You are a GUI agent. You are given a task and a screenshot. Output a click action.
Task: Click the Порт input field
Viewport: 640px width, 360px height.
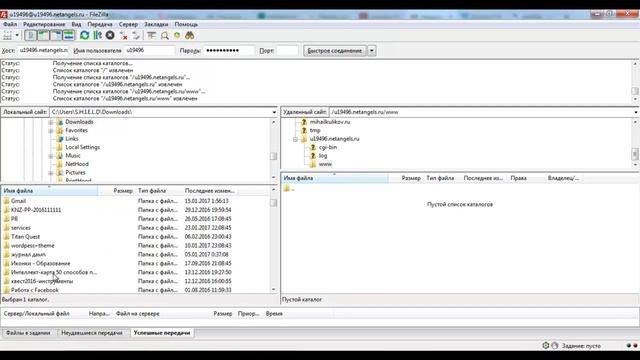coord(287,51)
